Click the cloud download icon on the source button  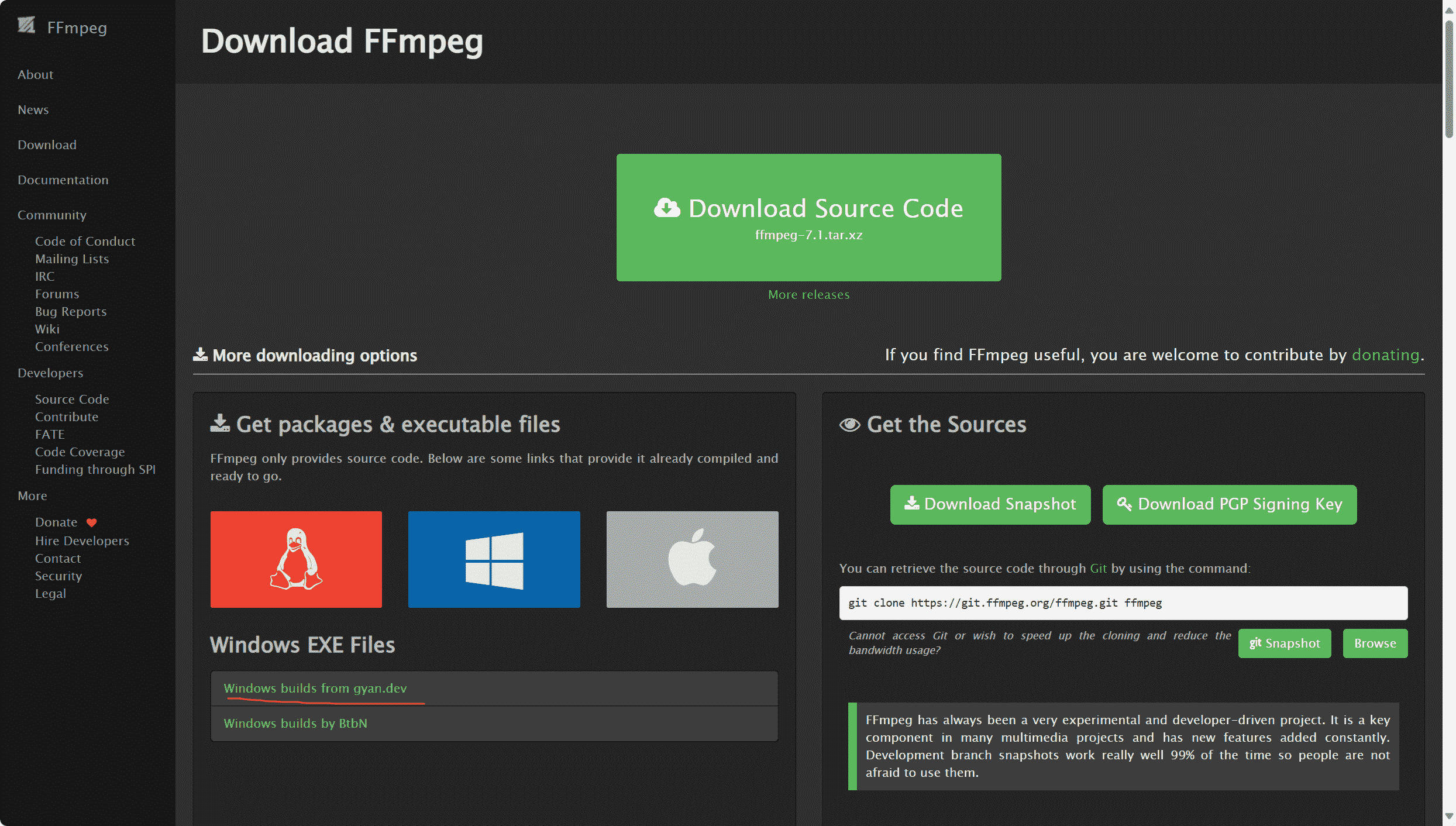point(667,208)
